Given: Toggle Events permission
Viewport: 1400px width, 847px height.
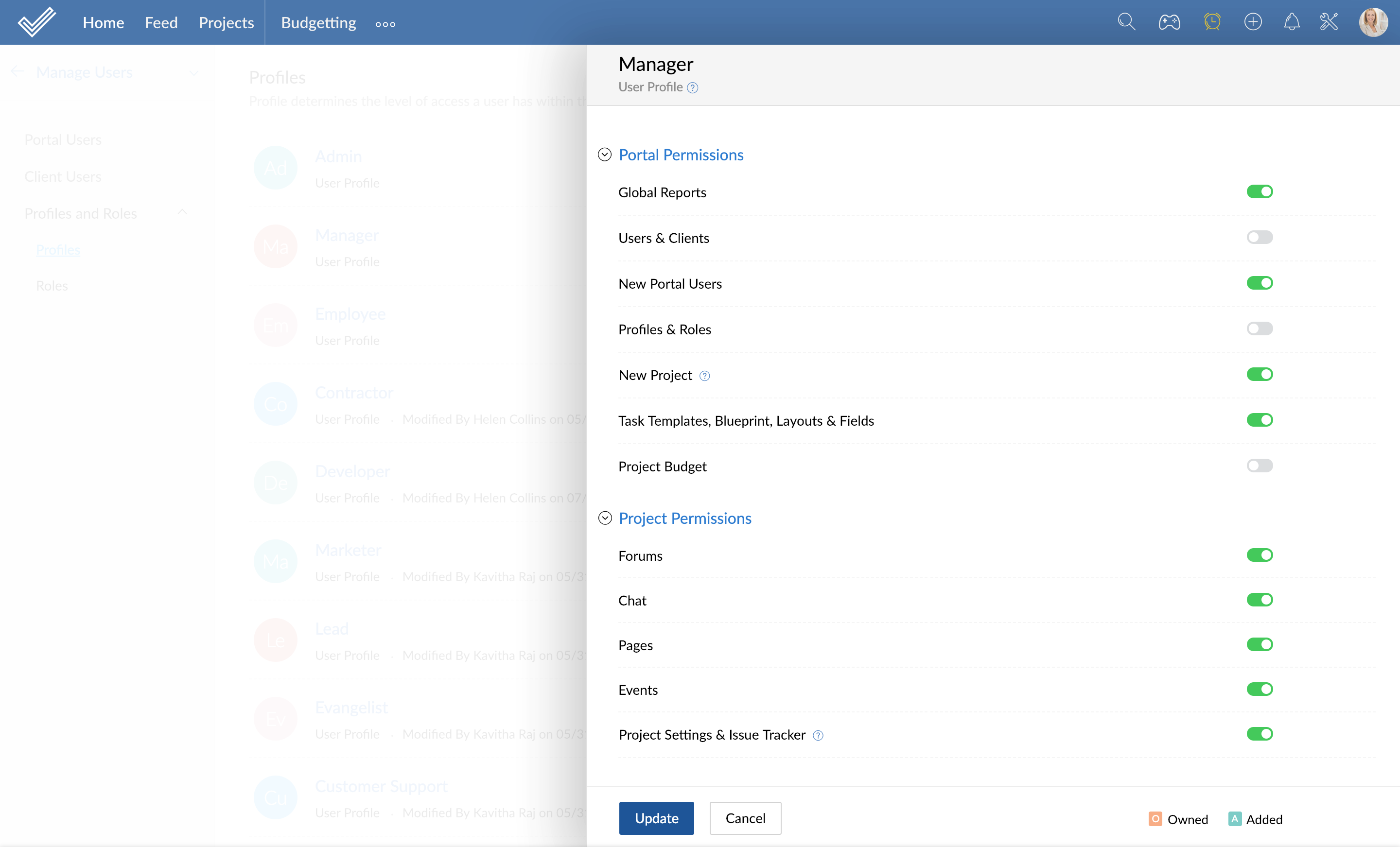Looking at the screenshot, I should (x=1260, y=689).
